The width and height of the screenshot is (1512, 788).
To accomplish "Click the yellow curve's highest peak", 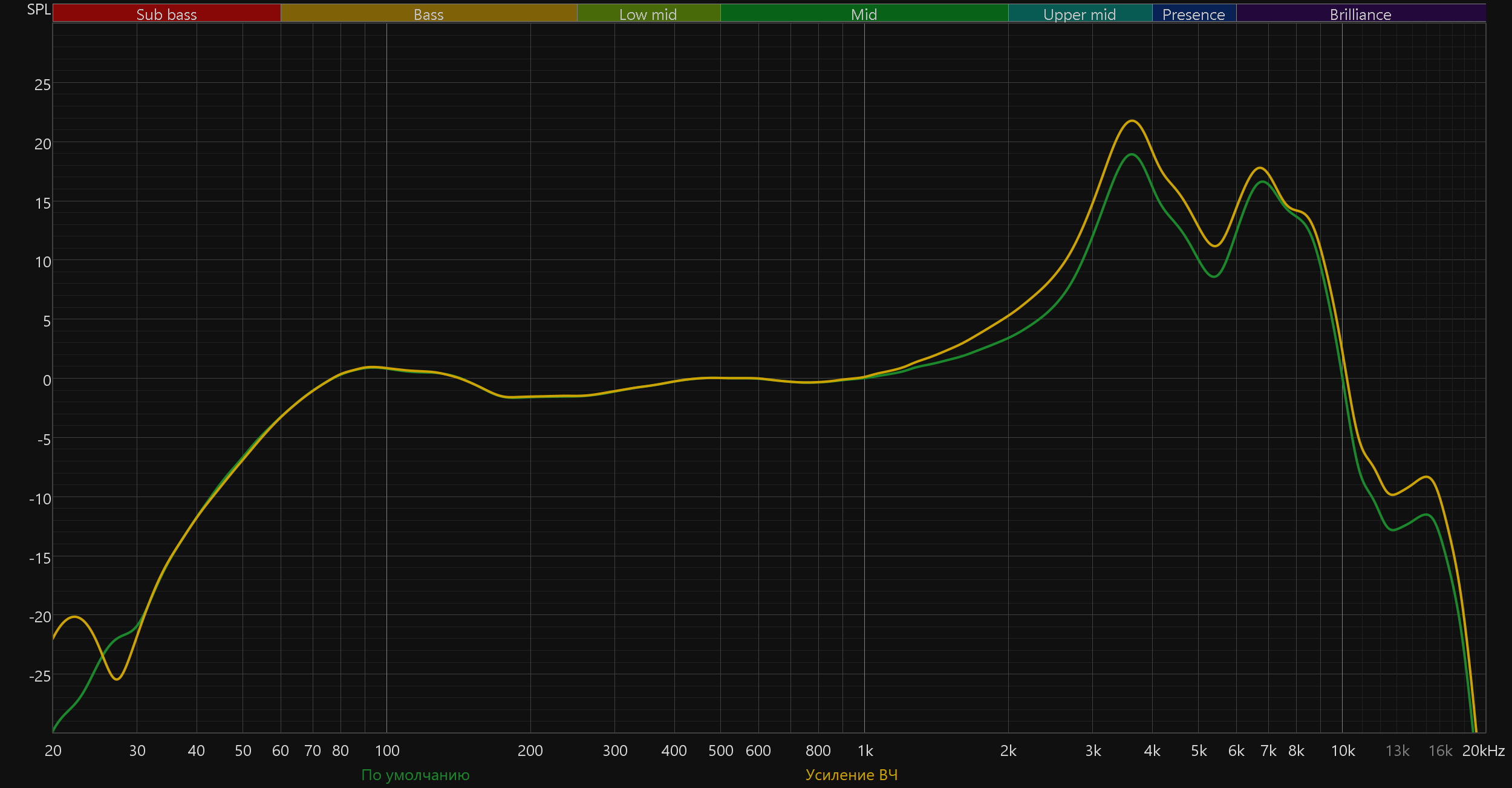I will (x=1132, y=121).
